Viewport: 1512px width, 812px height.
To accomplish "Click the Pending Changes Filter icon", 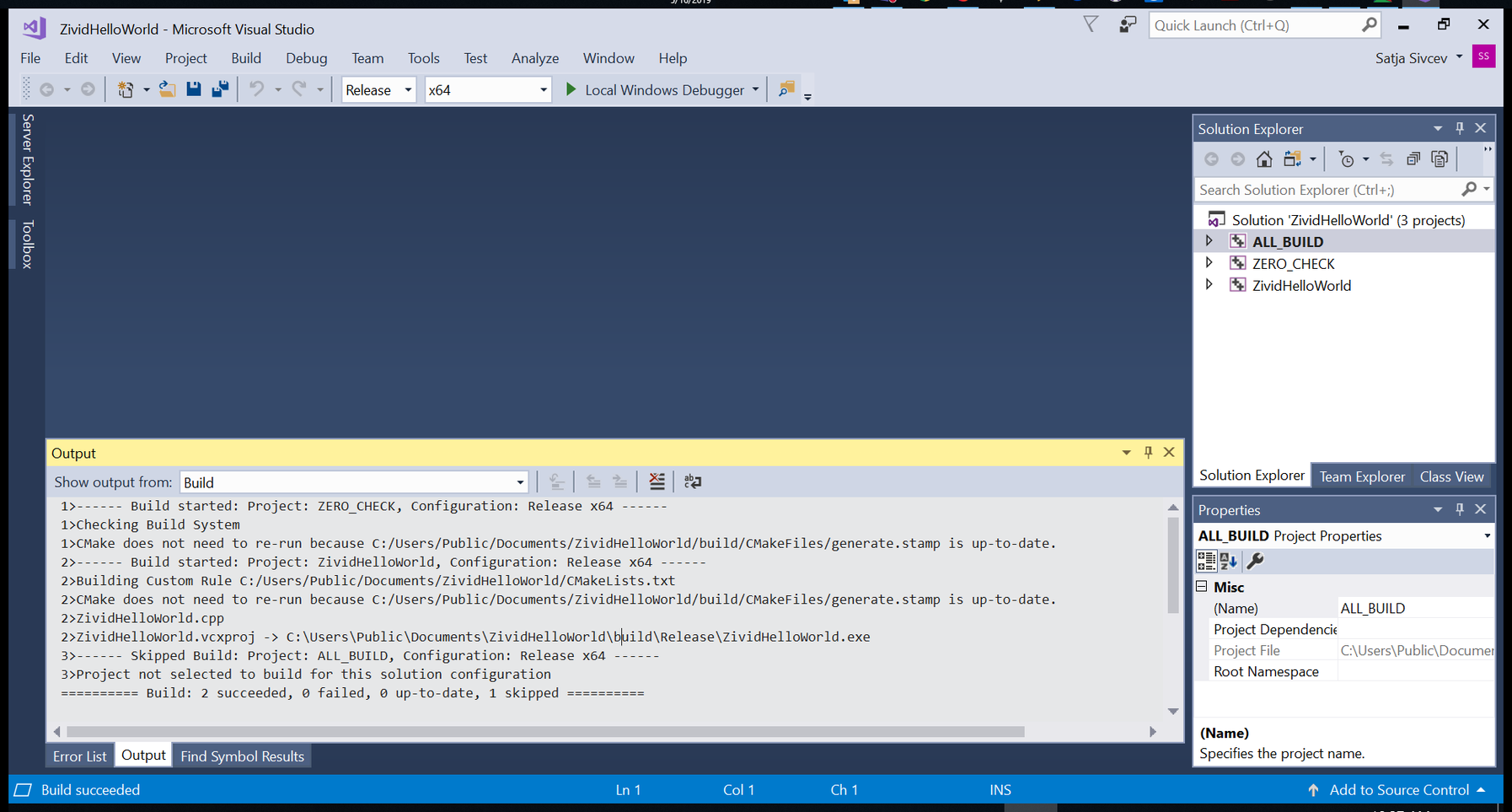I will pos(1347,159).
